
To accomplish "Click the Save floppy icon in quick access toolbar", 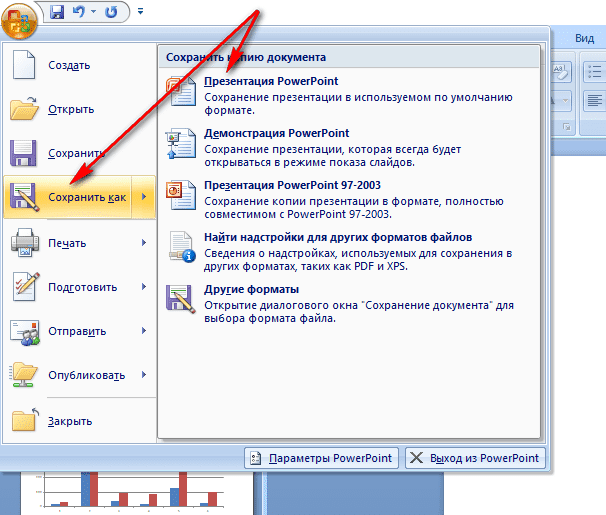I will pos(57,12).
